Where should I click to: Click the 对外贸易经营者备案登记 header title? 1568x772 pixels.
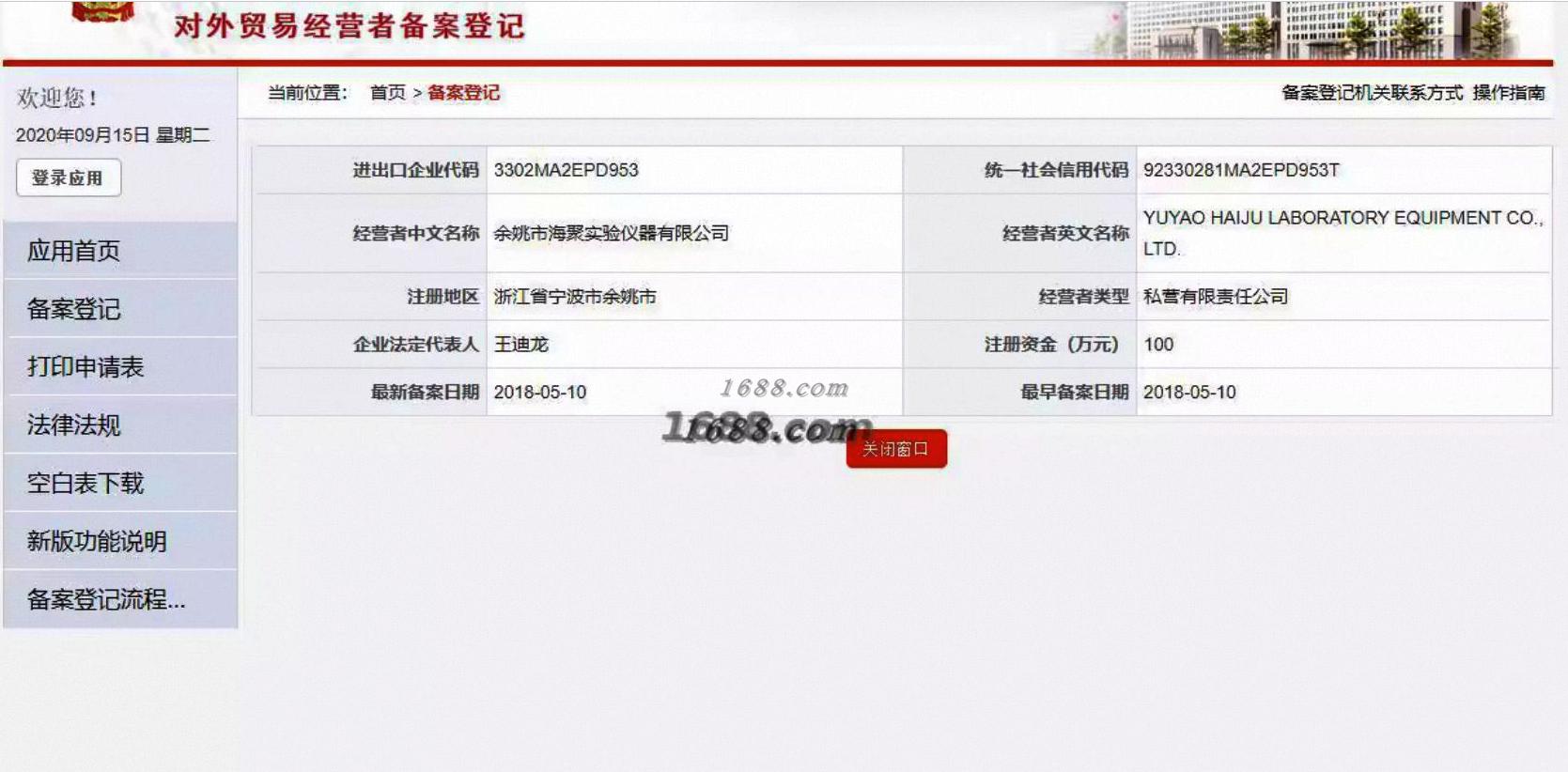349,25
